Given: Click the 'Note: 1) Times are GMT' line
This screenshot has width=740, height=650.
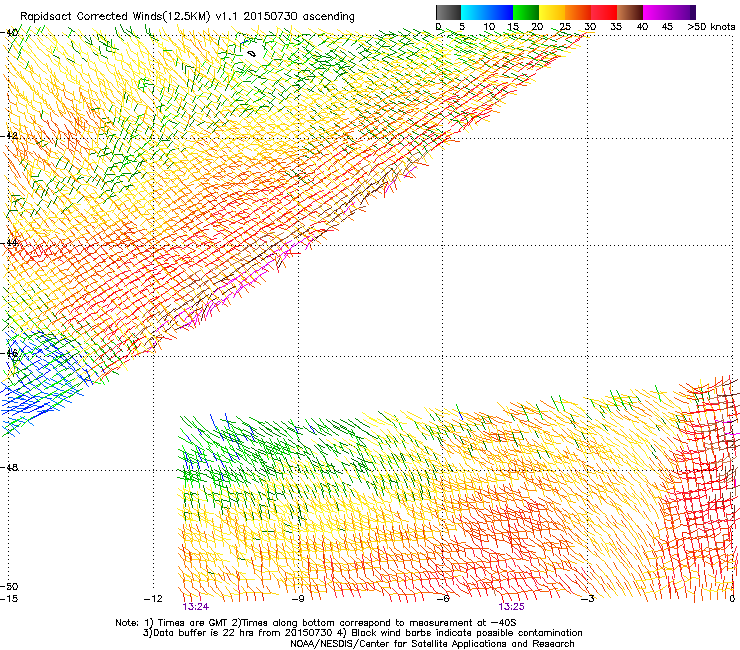Looking at the screenshot, I should point(316,623).
